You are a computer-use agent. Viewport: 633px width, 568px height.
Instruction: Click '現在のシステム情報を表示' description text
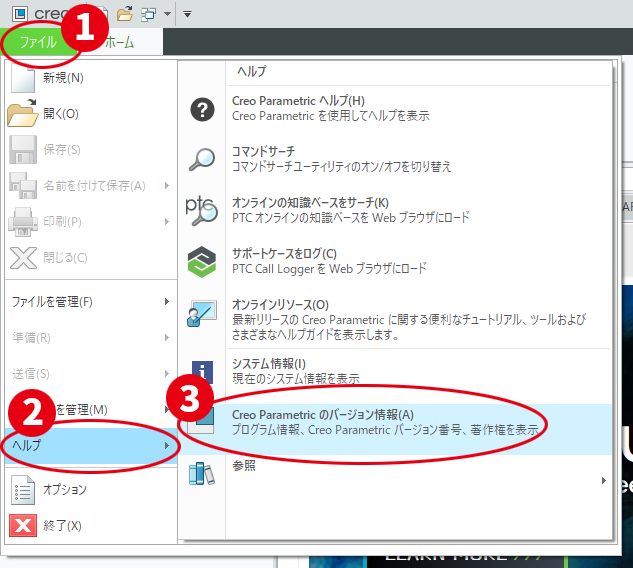coord(296,379)
